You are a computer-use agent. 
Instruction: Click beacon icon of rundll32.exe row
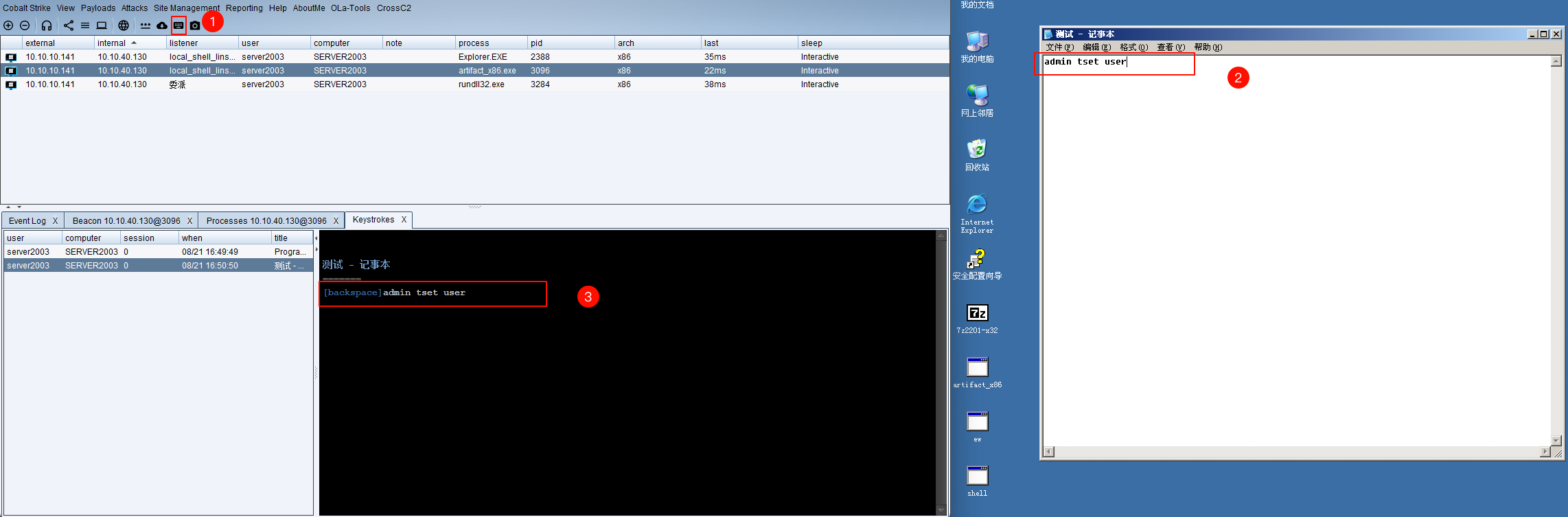[11, 84]
